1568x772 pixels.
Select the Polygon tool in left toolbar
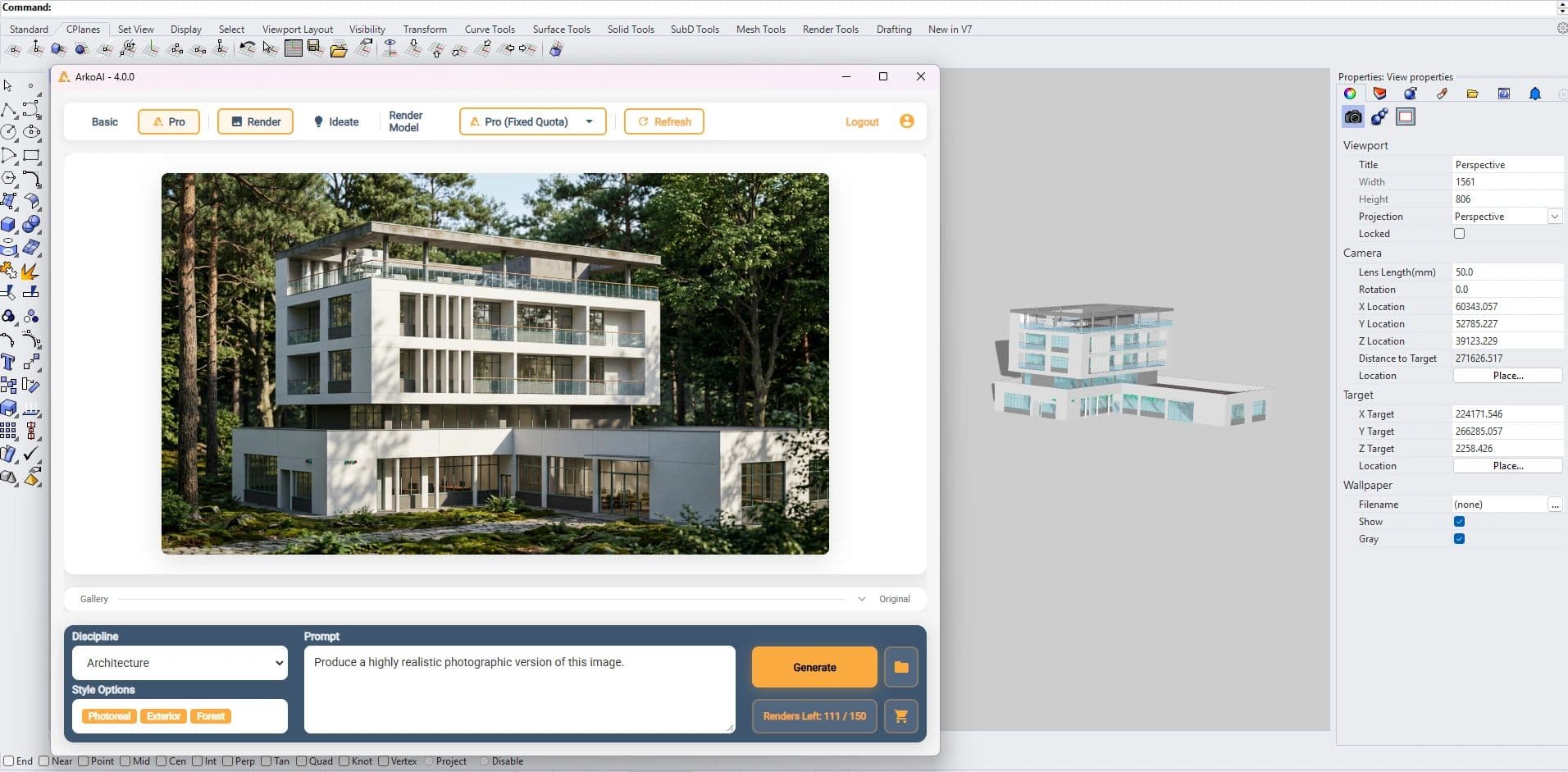9,178
